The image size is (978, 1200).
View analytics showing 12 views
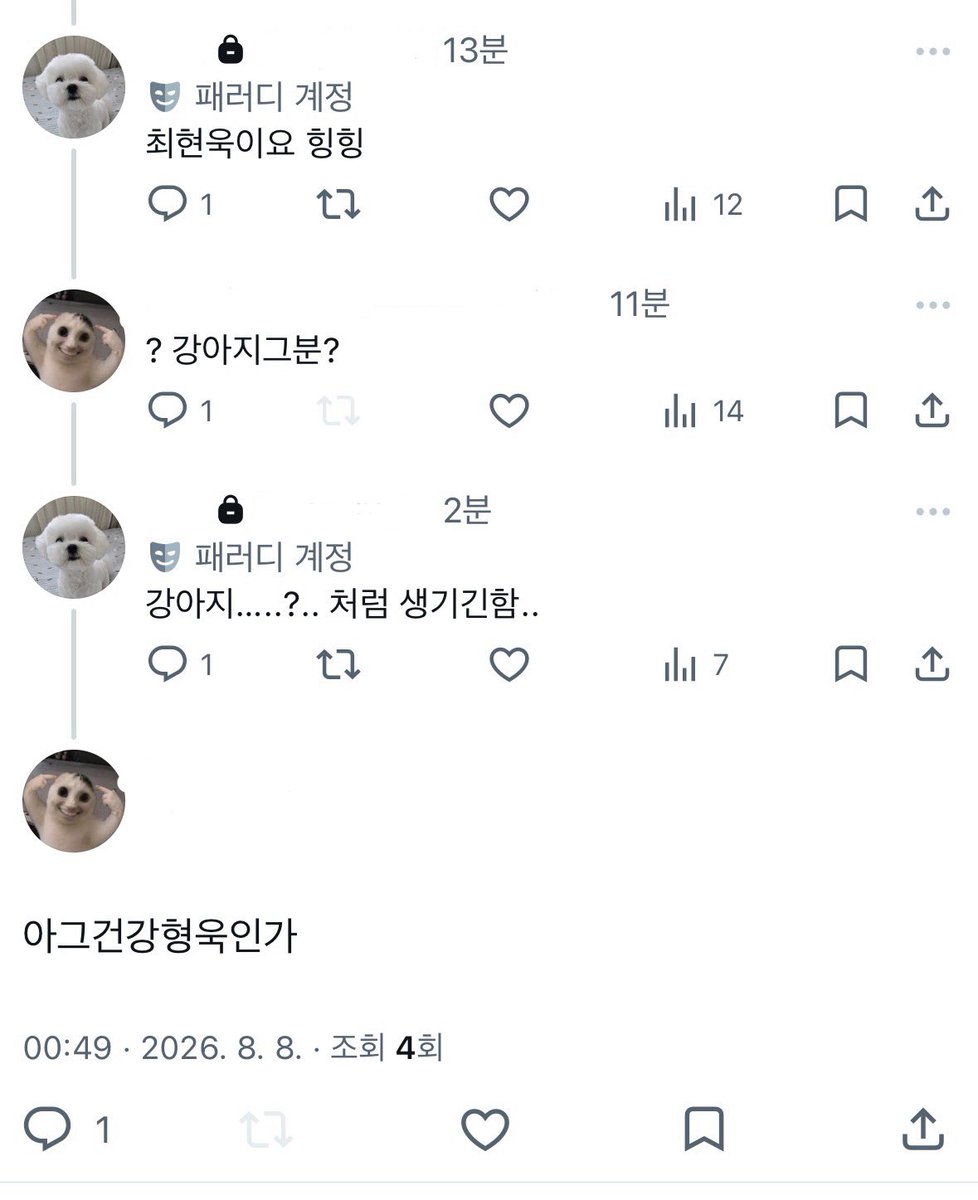(x=703, y=206)
